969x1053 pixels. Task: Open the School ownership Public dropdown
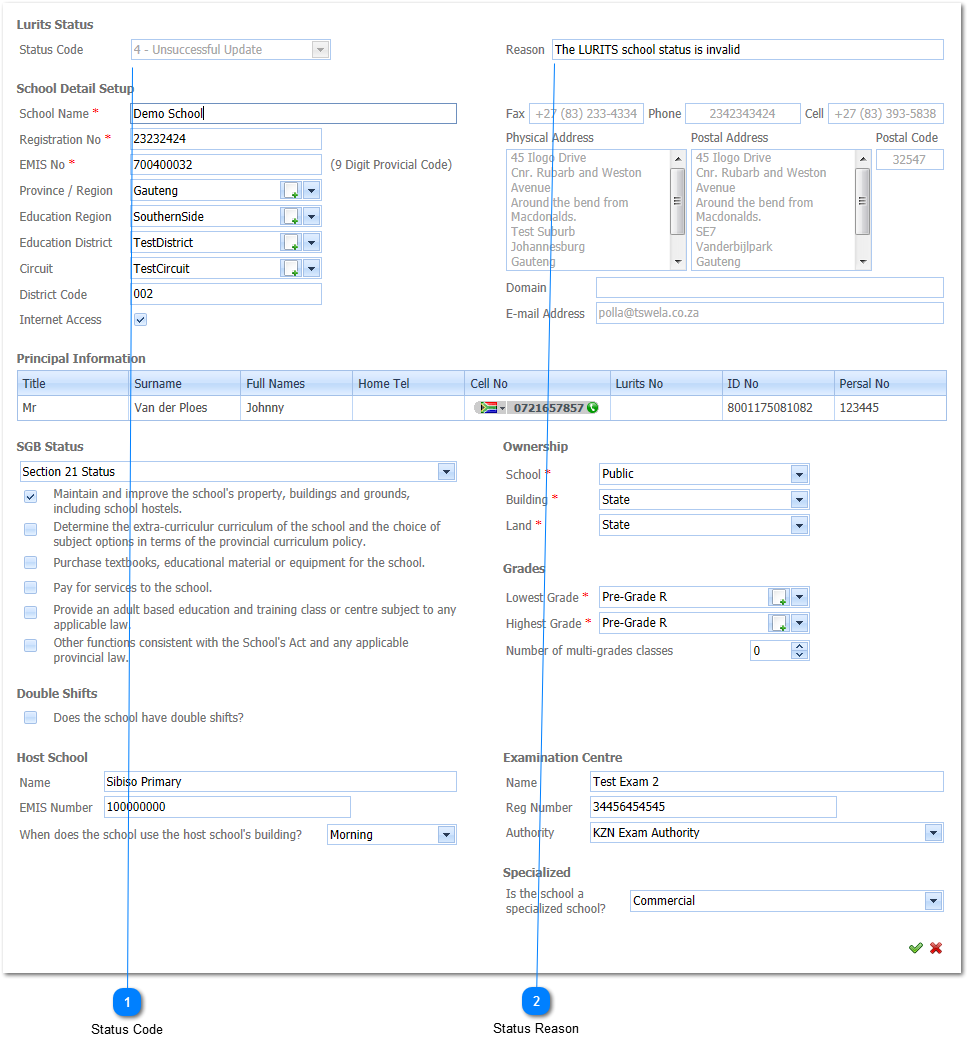tap(799, 474)
